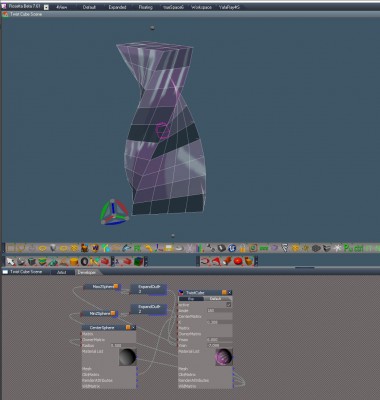Screen dimensions: 380x400
Task: Switch to the trueSpace6 layout tab
Action: [x=173, y=7]
